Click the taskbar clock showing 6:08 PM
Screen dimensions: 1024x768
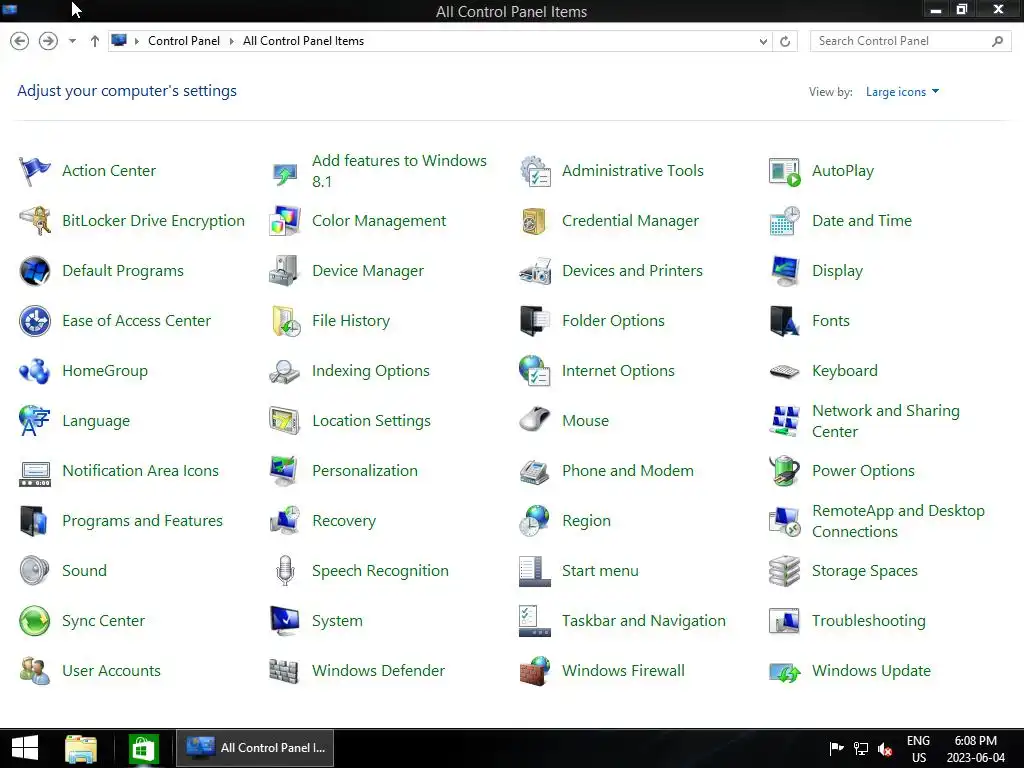tap(976, 749)
